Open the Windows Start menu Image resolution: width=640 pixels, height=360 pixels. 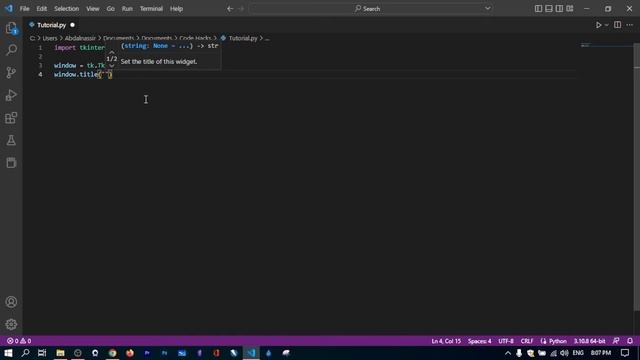(x=8, y=353)
